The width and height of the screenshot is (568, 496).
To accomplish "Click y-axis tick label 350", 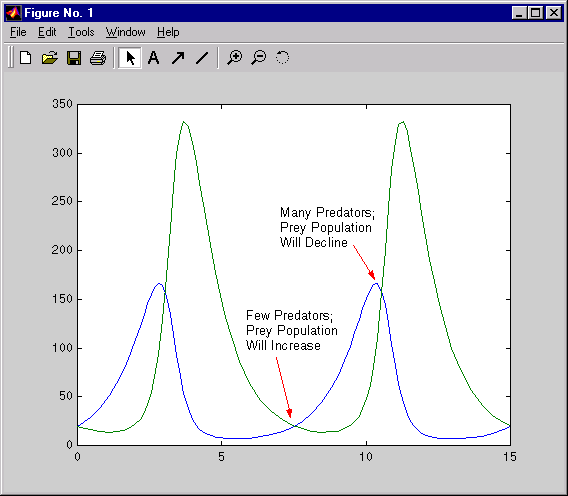I will [62, 104].
